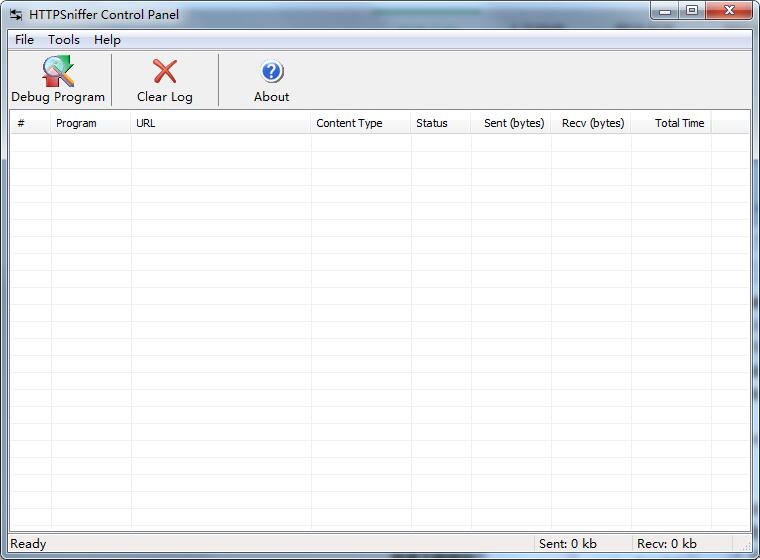The height and width of the screenshot is (560, 760).
Task: Click the red X Clear Log icon
Action: pyautogui.click(x=165, y=72)
